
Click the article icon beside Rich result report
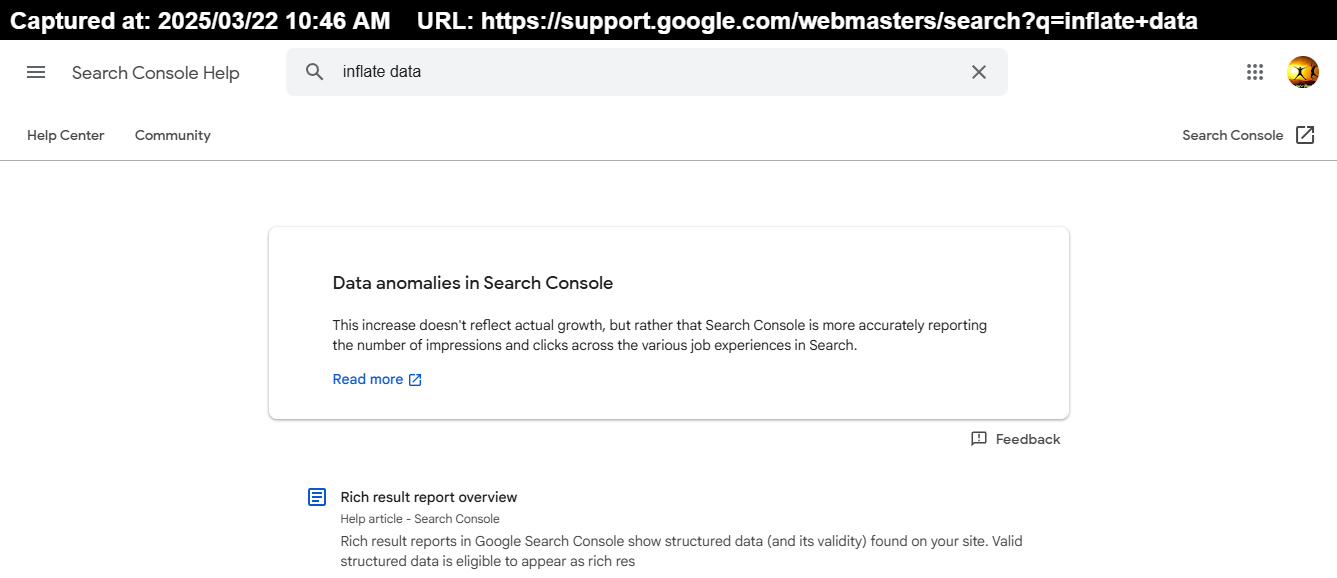[317, 497]
